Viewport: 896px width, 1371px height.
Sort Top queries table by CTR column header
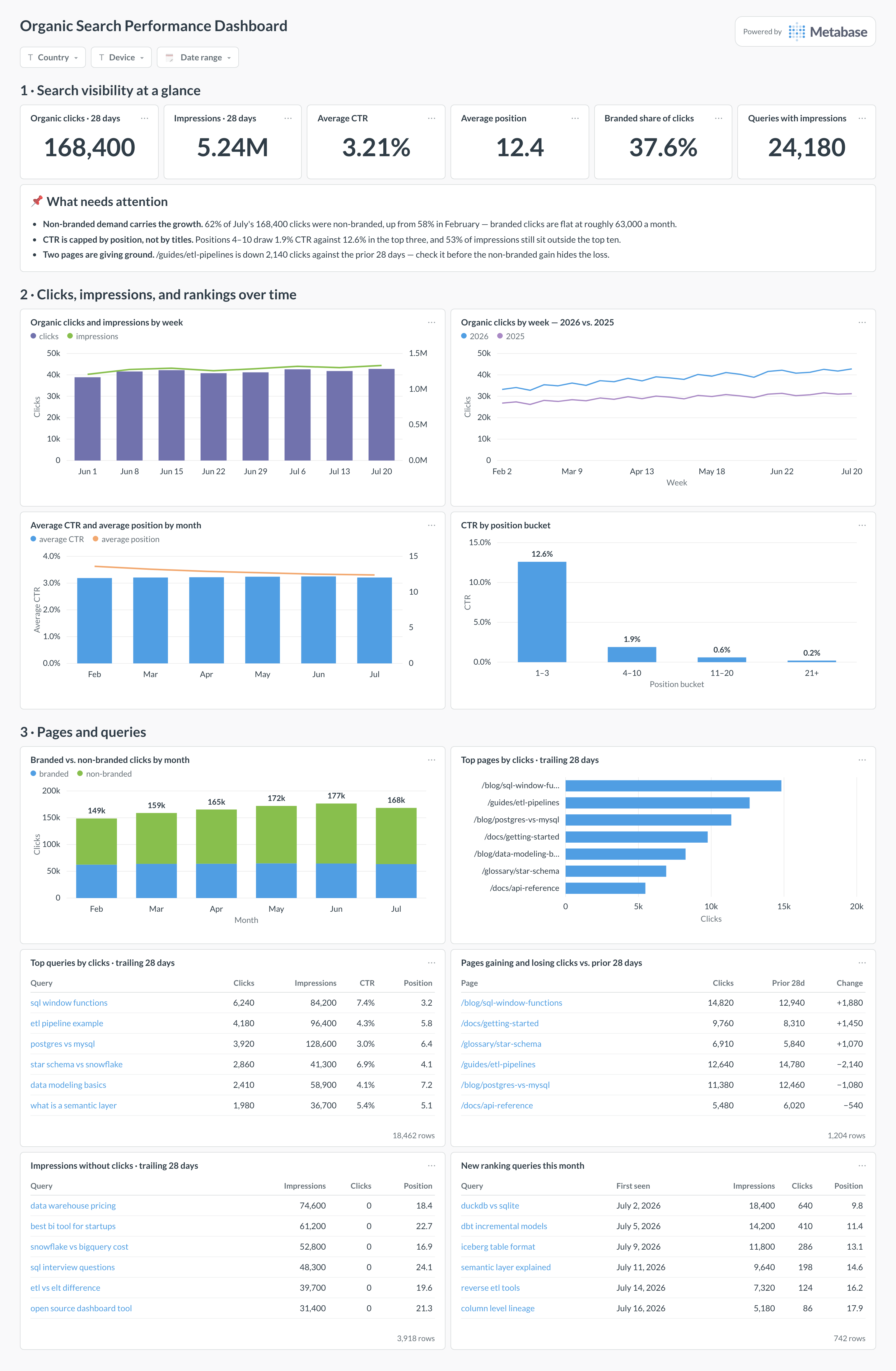(367, 983)
